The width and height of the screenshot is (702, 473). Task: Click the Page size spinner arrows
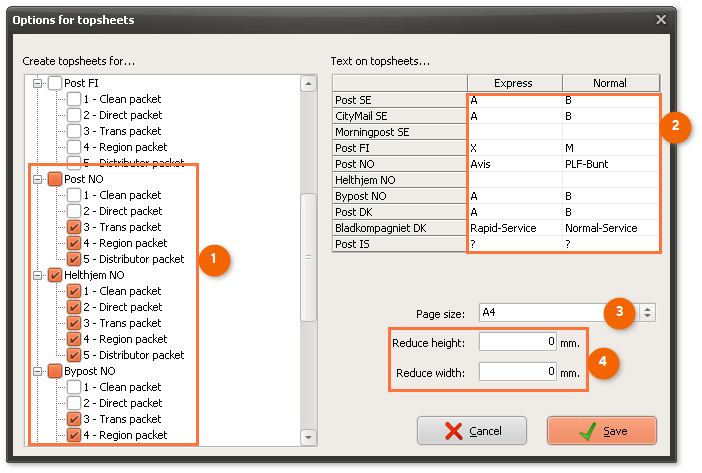pyautogui.click(x=647, y=312)
